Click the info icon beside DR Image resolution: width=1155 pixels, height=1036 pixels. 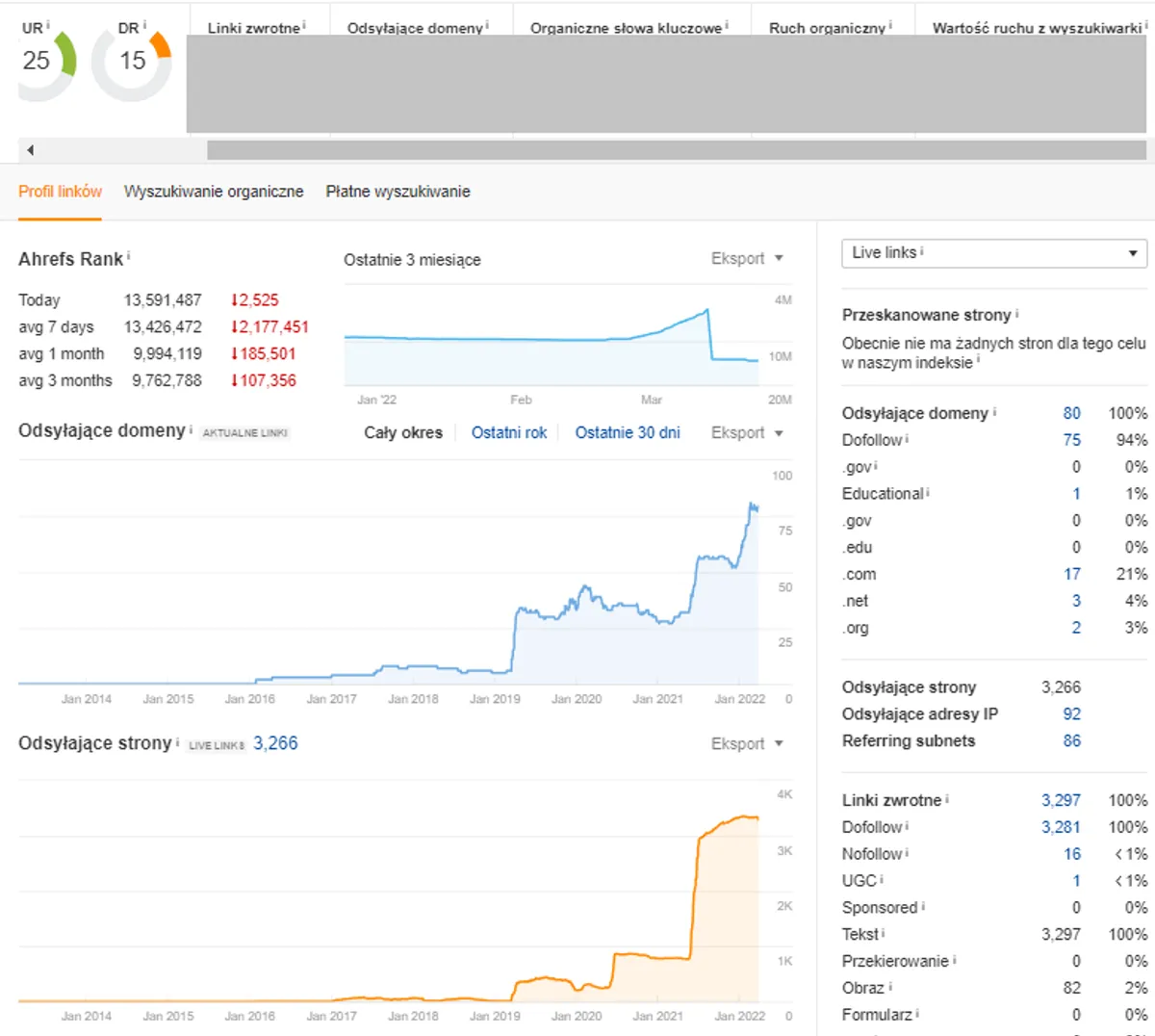click(144, 25)
